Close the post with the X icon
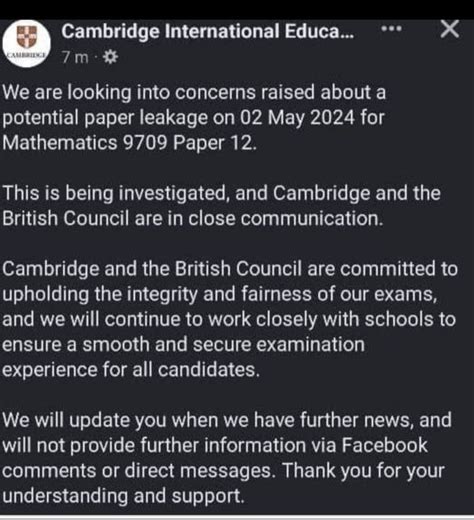 tap(450, 29)
